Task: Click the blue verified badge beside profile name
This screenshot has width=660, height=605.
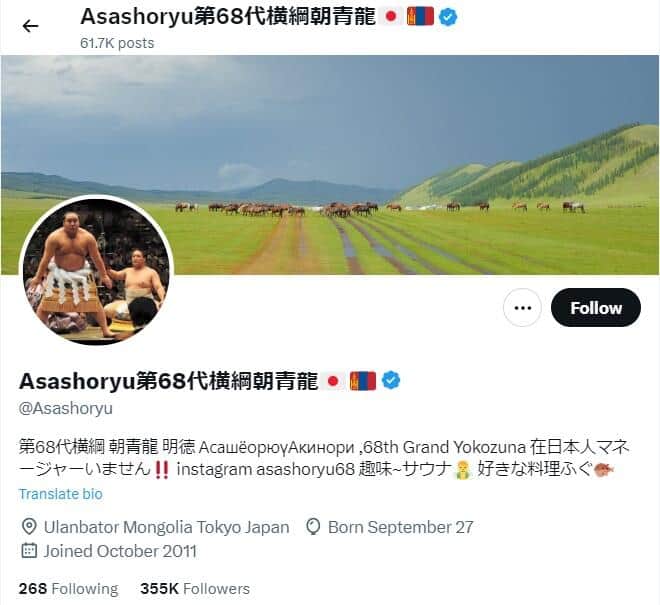Action: point(391,380)
